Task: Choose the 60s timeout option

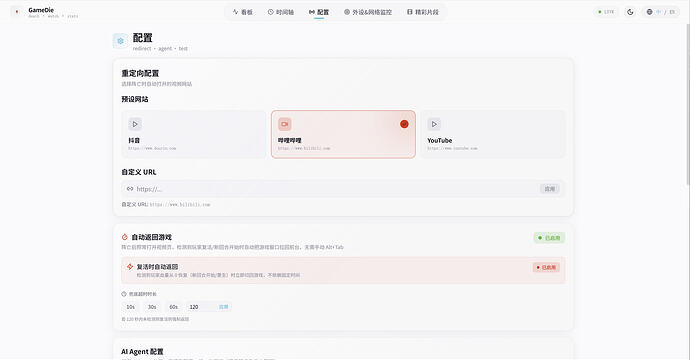Action: coord(173,307)
